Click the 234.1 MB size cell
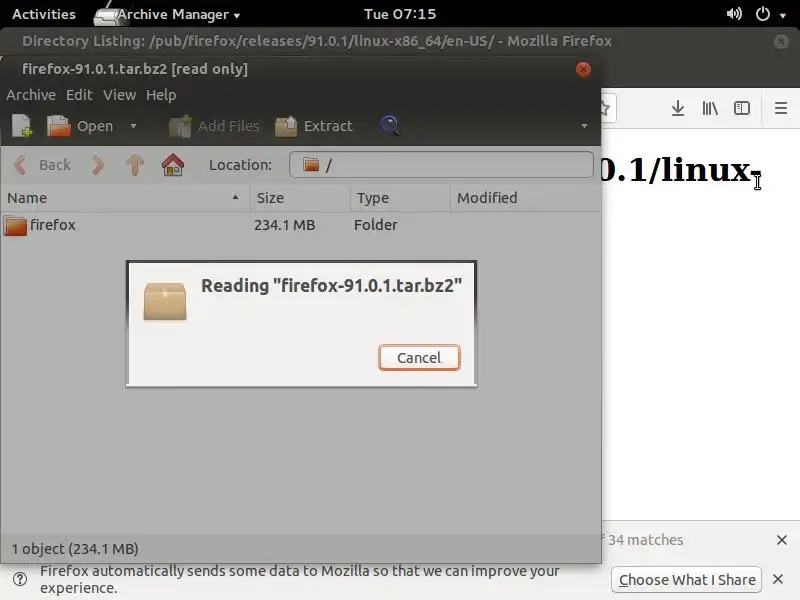The image size is (800, 600). pyautogui.click(x=285, y=225)
